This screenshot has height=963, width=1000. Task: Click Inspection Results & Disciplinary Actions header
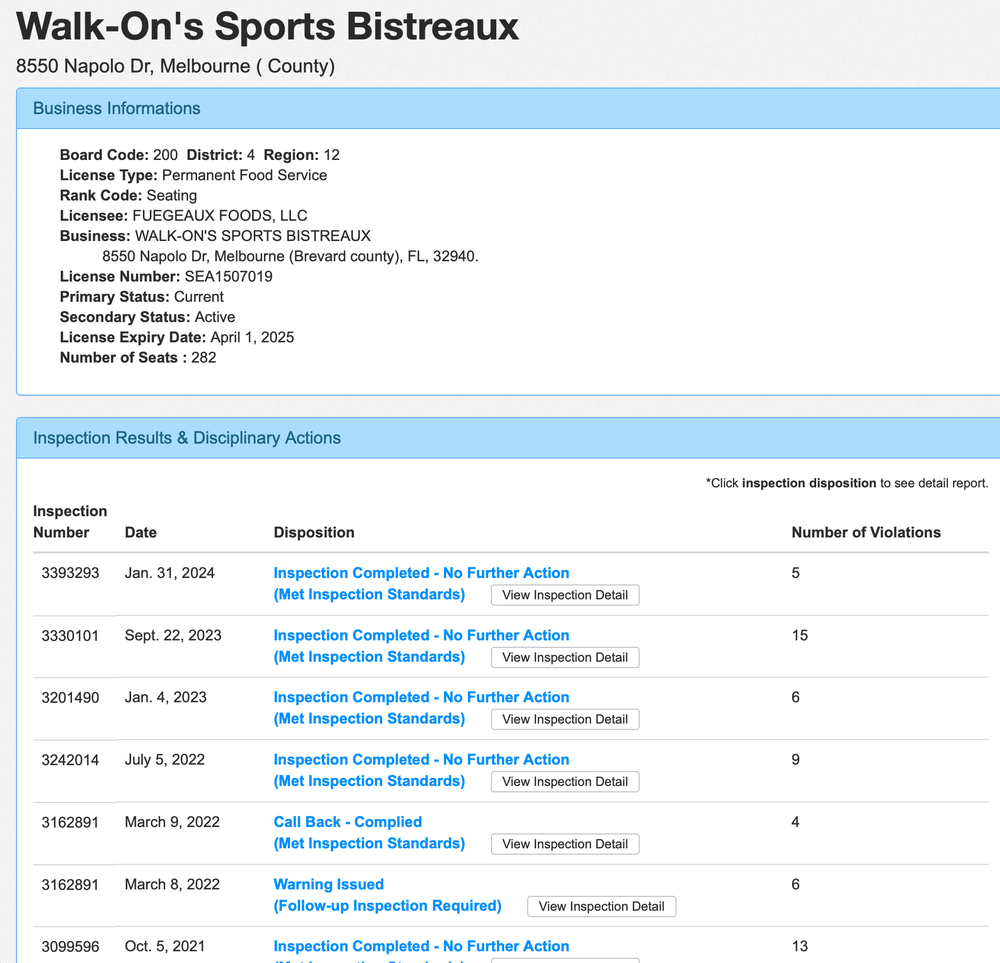(187, 438)
